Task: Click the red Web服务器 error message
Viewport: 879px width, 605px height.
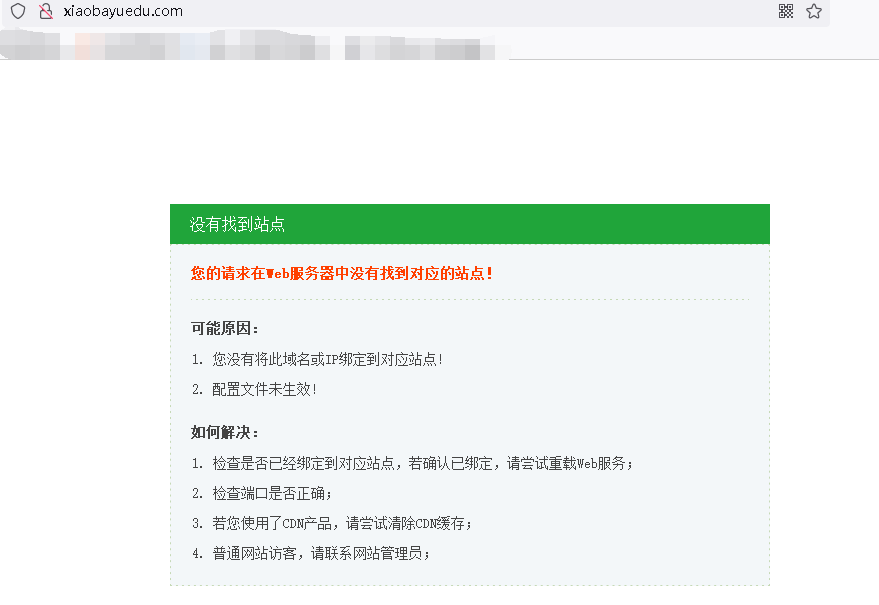Action: [342, 273]
